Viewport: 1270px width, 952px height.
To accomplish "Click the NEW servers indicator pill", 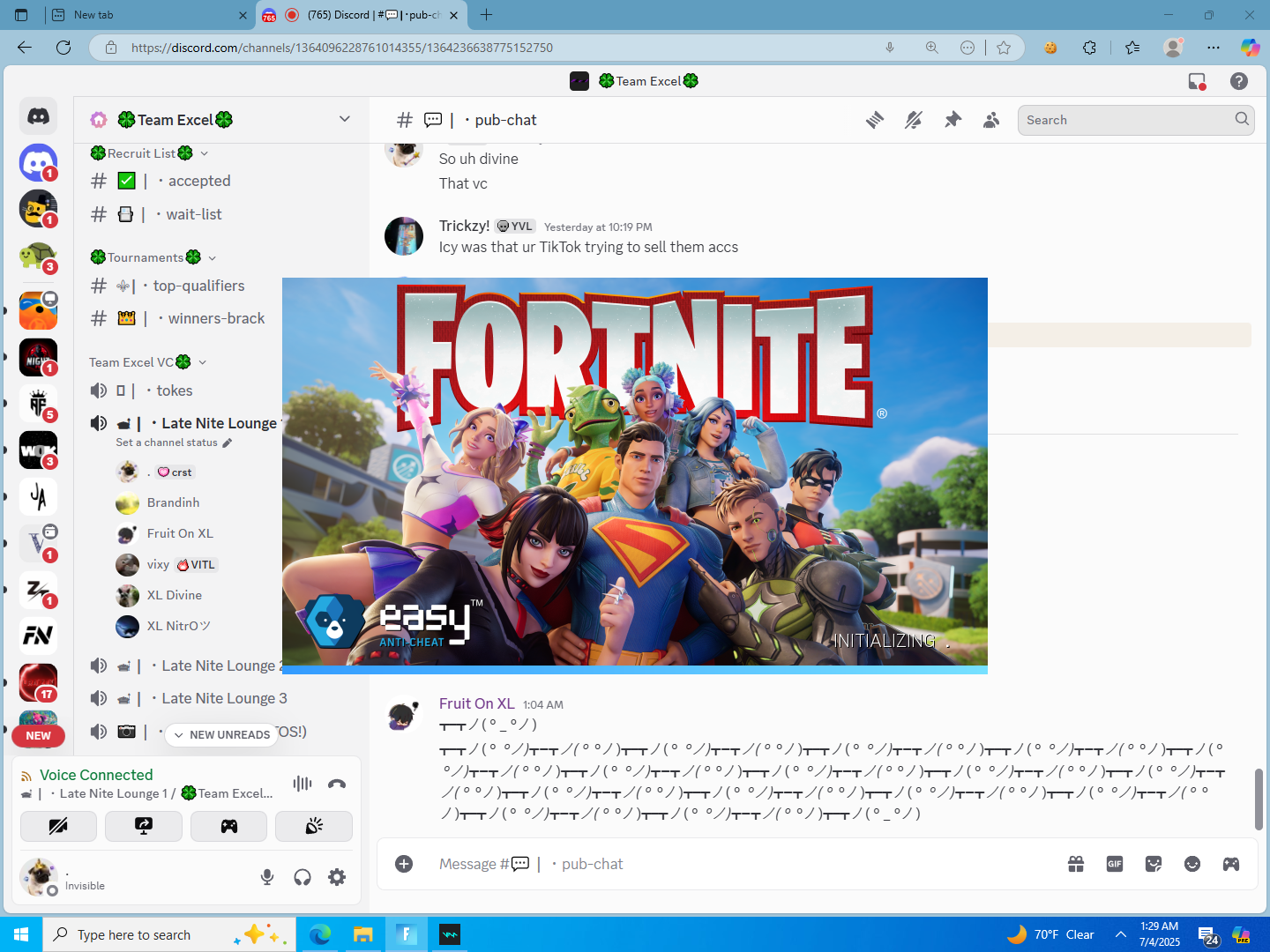I will click(x=38, y=736).
